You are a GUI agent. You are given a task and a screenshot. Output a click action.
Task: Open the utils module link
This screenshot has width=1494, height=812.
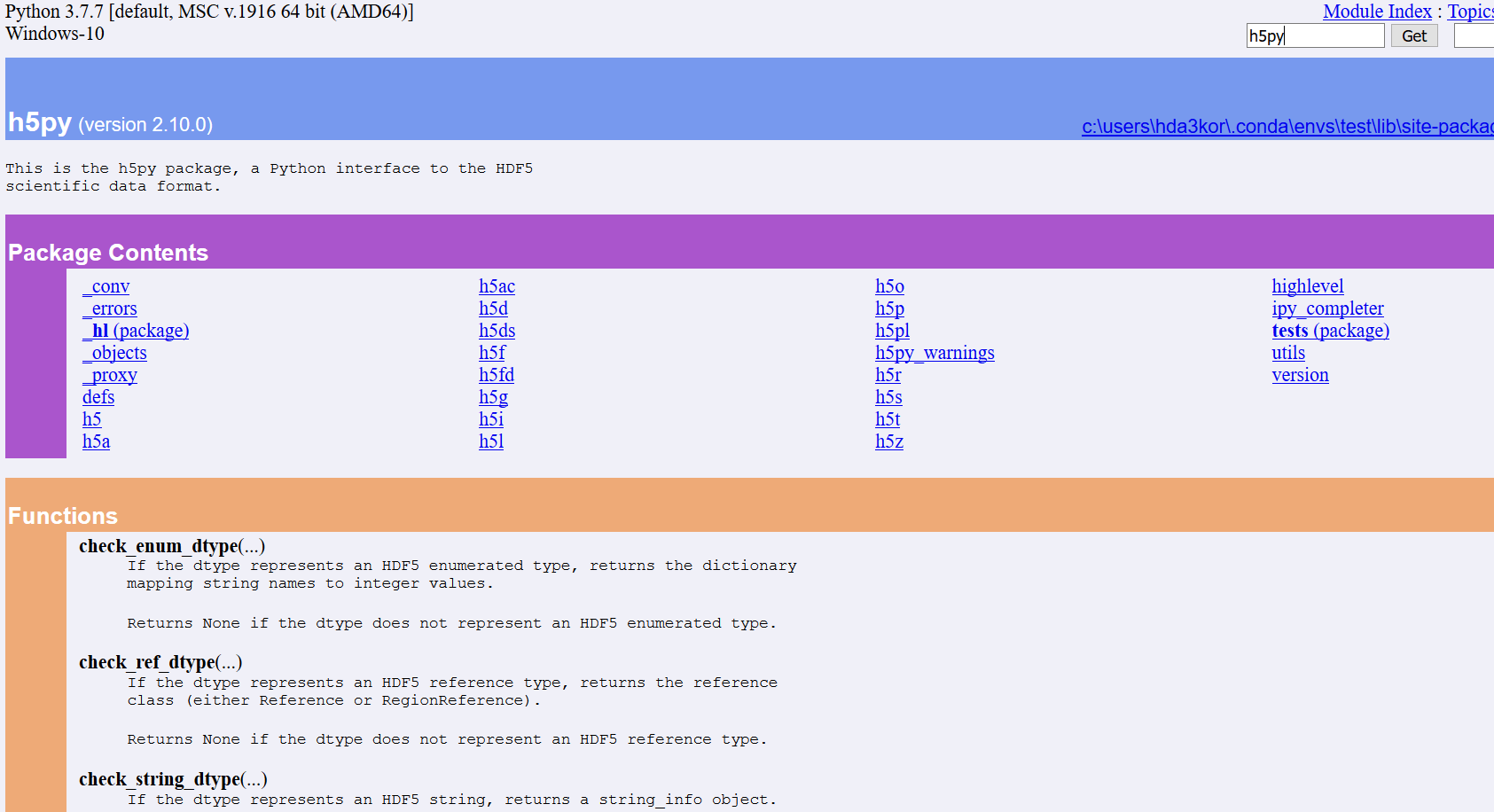tap(1288, 353)
